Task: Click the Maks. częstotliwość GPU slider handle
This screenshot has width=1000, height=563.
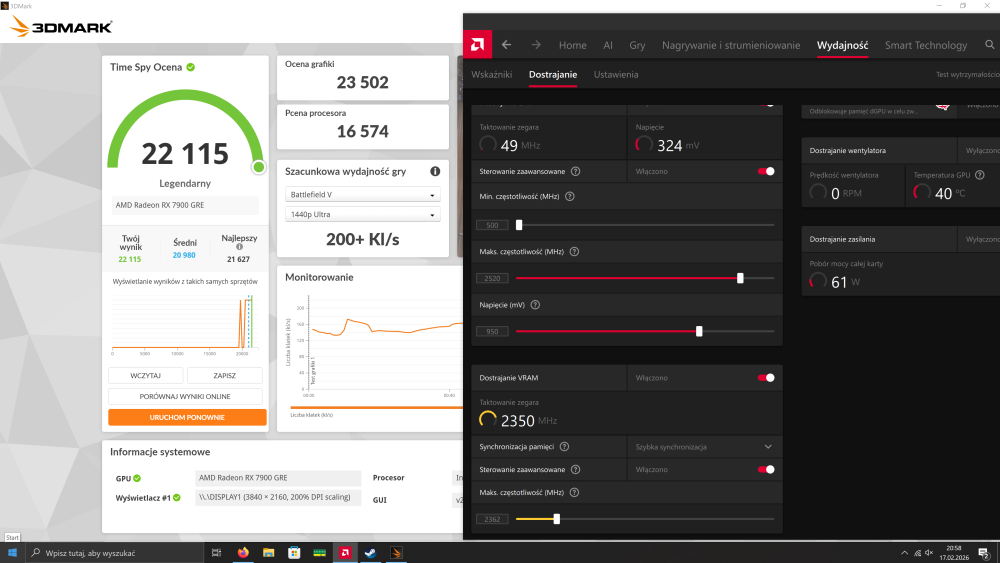Action: pos(740,278)
